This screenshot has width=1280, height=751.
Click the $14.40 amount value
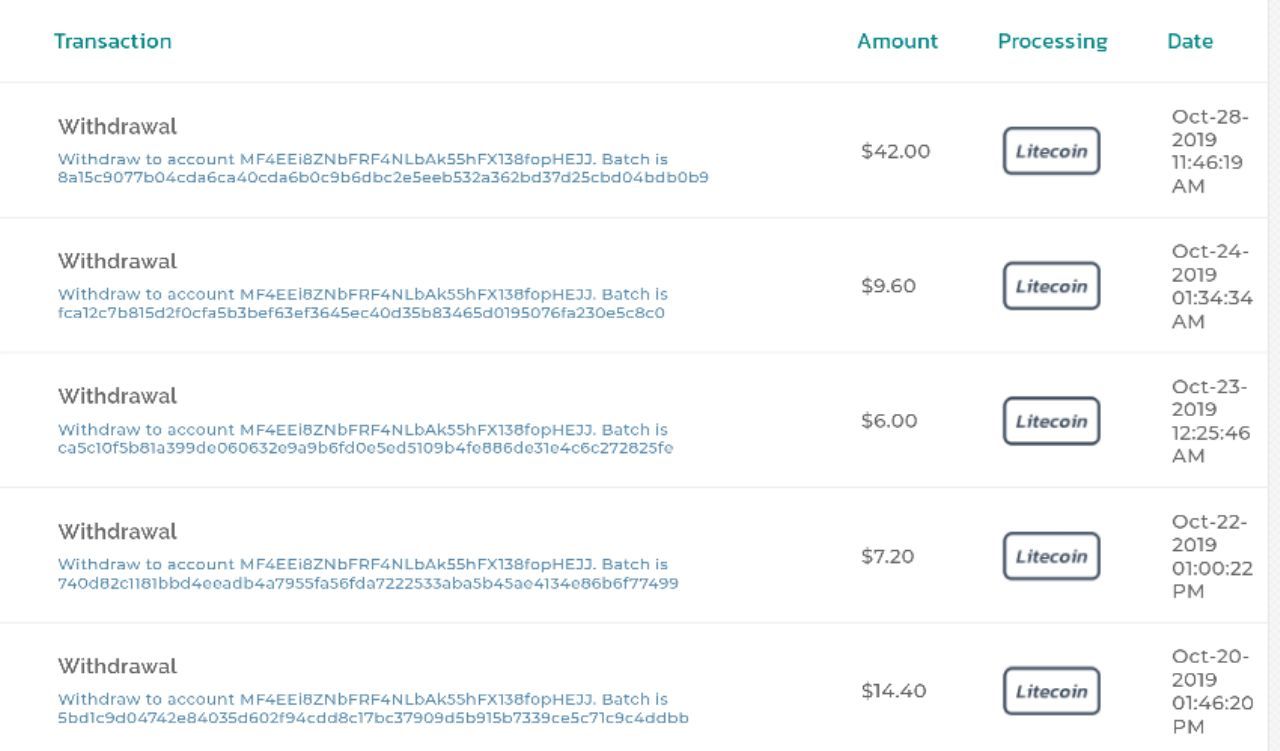pos(893,691)
